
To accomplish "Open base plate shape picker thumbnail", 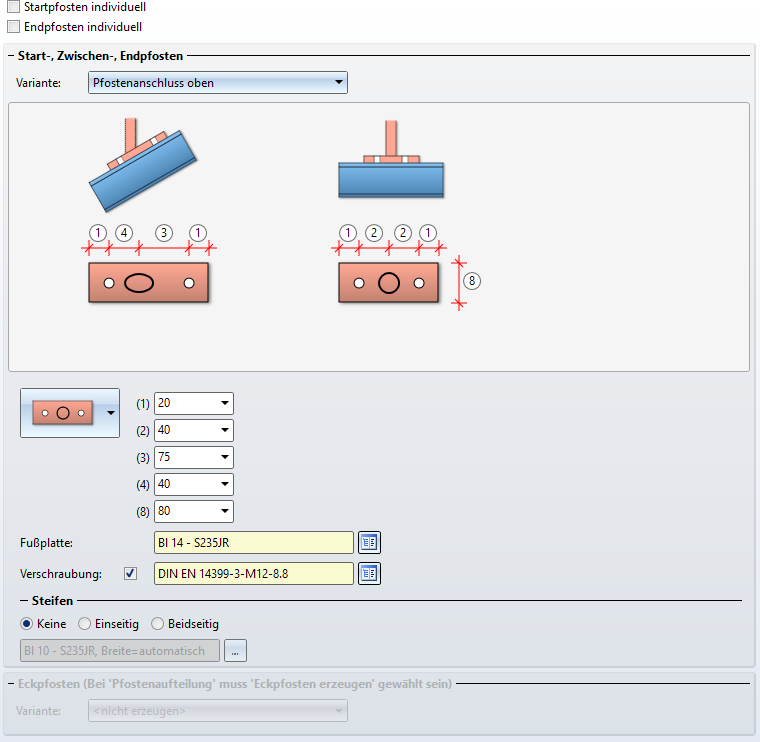I will [70, 413].
